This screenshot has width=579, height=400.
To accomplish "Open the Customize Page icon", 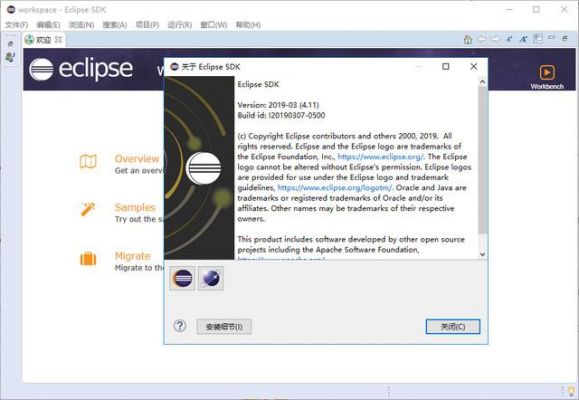I will tap(538, 39).
